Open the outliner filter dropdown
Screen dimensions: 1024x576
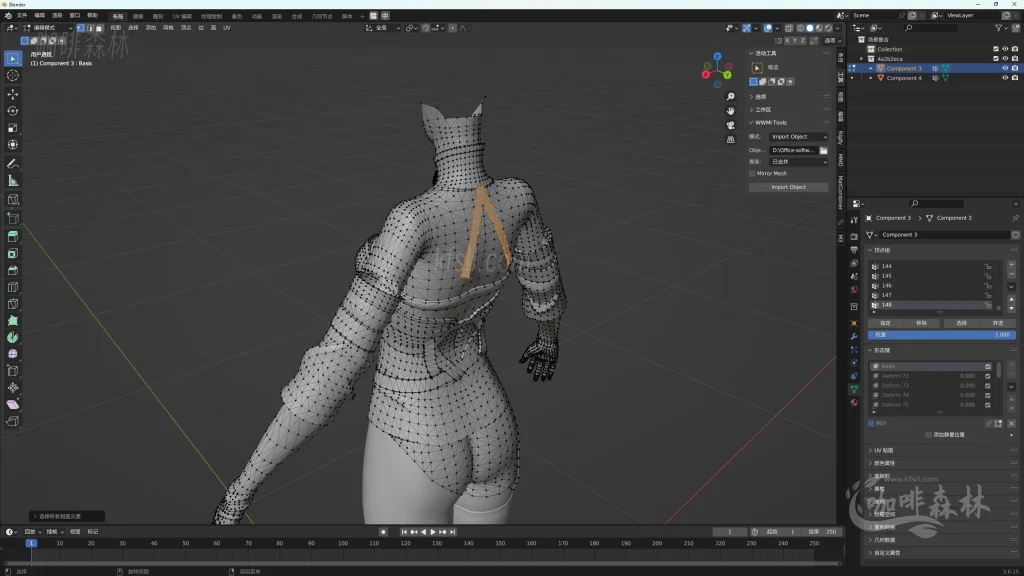(1000, 28)
